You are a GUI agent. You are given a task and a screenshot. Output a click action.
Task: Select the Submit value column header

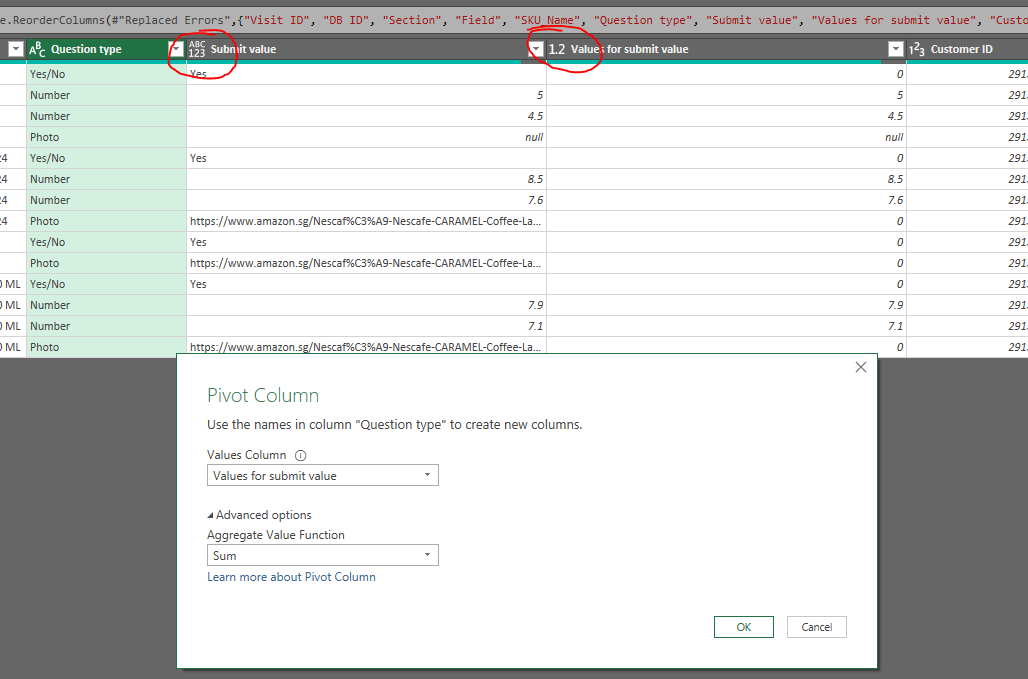[366, 49]
